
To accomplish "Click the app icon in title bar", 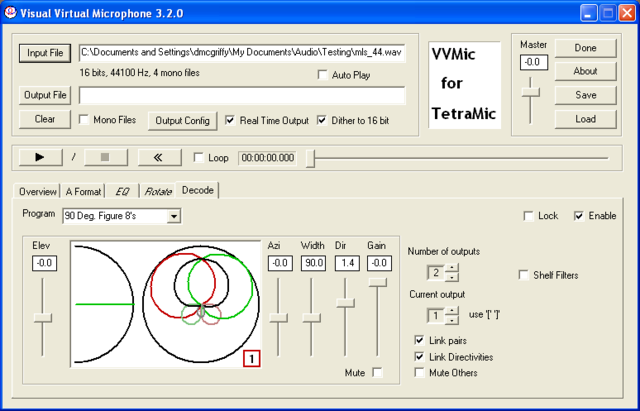I will click(10, 13).
